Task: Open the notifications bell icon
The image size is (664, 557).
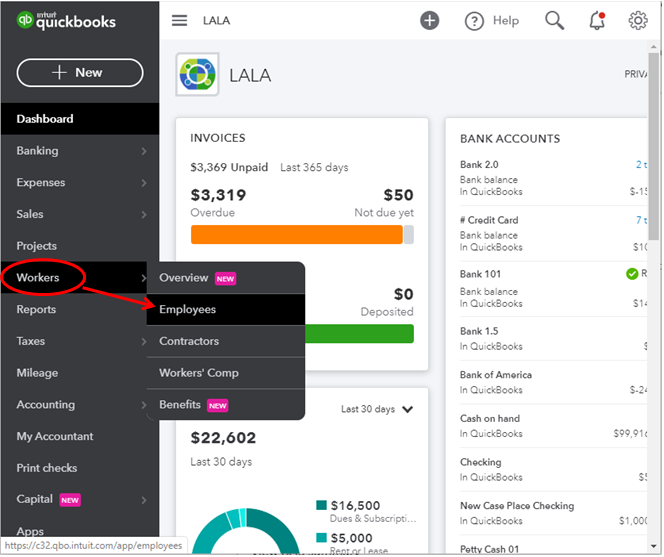Action: coord(597,20)
